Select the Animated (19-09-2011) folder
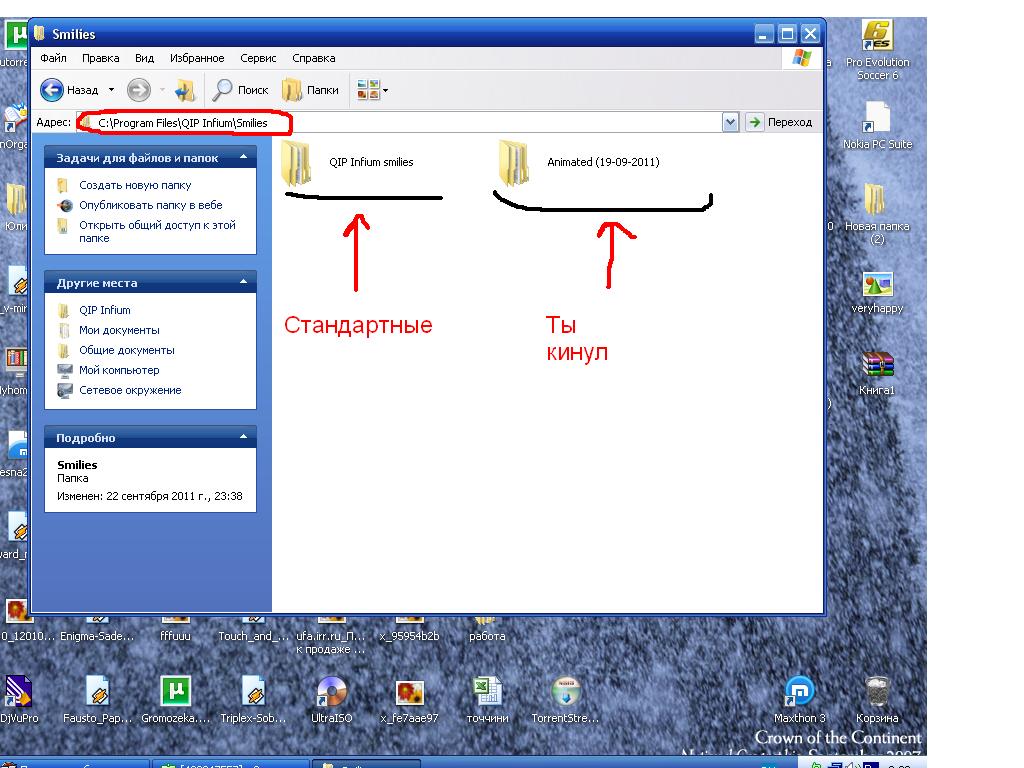This screenshot has width=1024, height=768. pos(579,162)
